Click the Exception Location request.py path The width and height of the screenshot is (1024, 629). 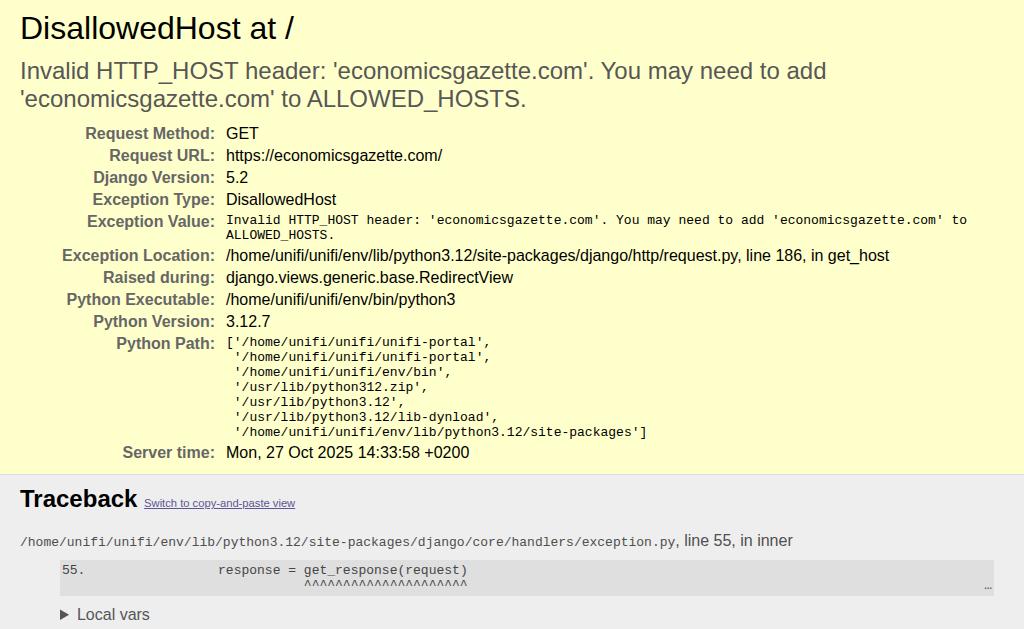[x=557, y=255]
